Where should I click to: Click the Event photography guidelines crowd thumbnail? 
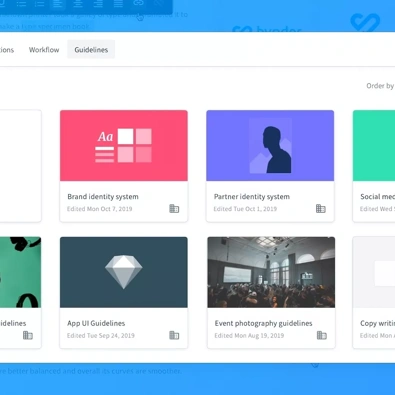pyautogui.click(x=271, y=272)
